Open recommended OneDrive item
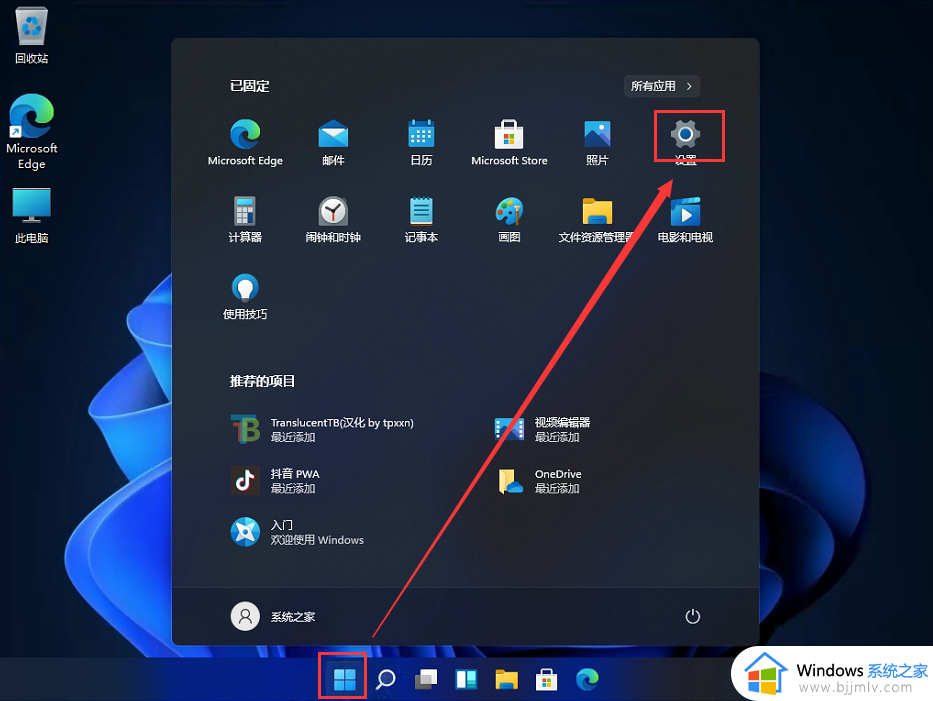This screenshot has height=701, width=933. coord(540,481)
